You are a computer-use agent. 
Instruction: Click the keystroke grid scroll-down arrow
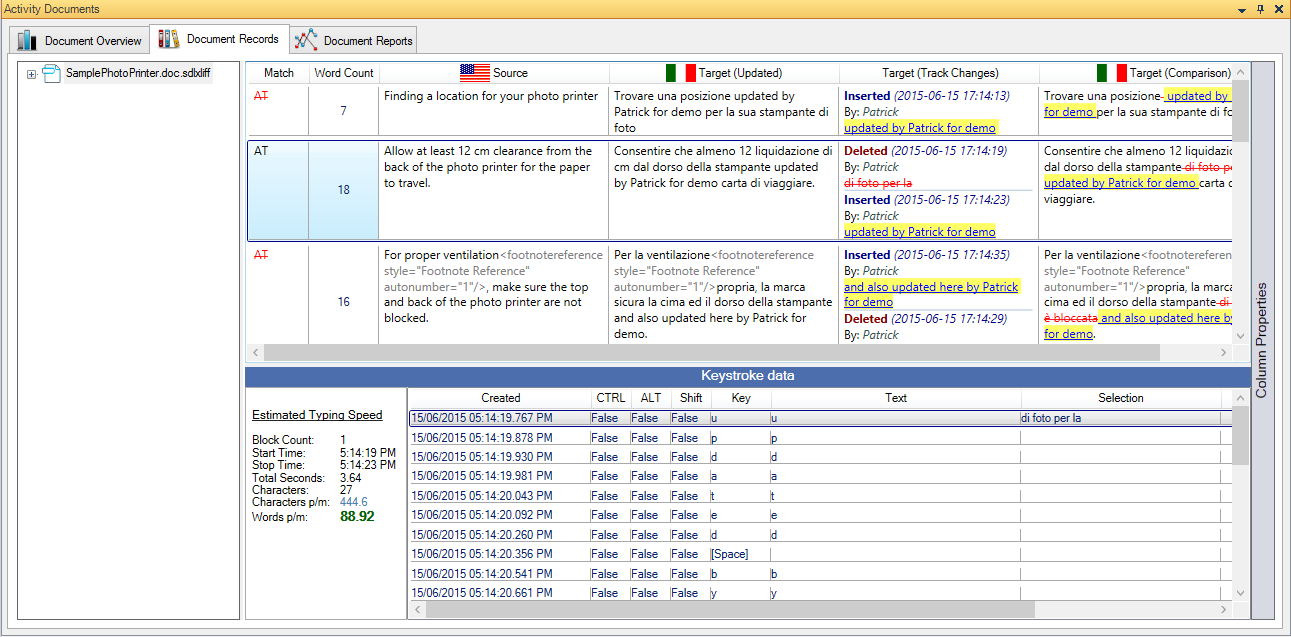pos(1241,593)
